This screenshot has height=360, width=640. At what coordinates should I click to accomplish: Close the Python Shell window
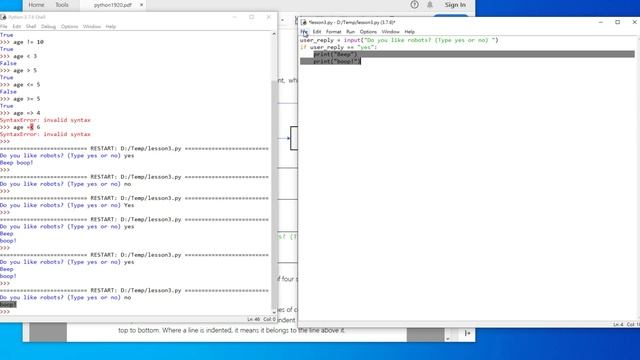[269, 17]
